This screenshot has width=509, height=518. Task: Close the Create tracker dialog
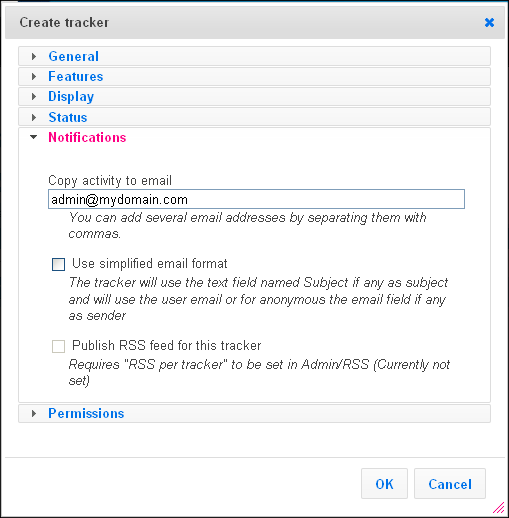click(x=489, y=23)
